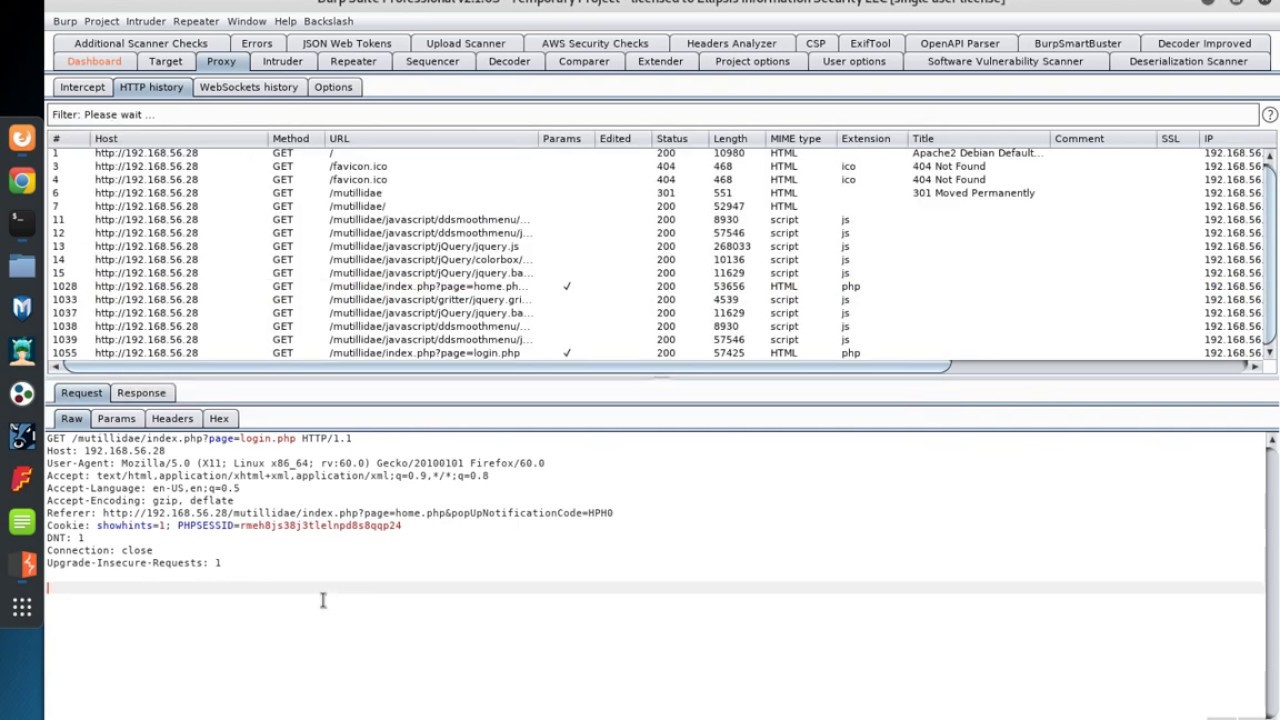Open the OpenAPI Parser tab
The width and height of the screenshot is (1280, 720).
point(960,44)
